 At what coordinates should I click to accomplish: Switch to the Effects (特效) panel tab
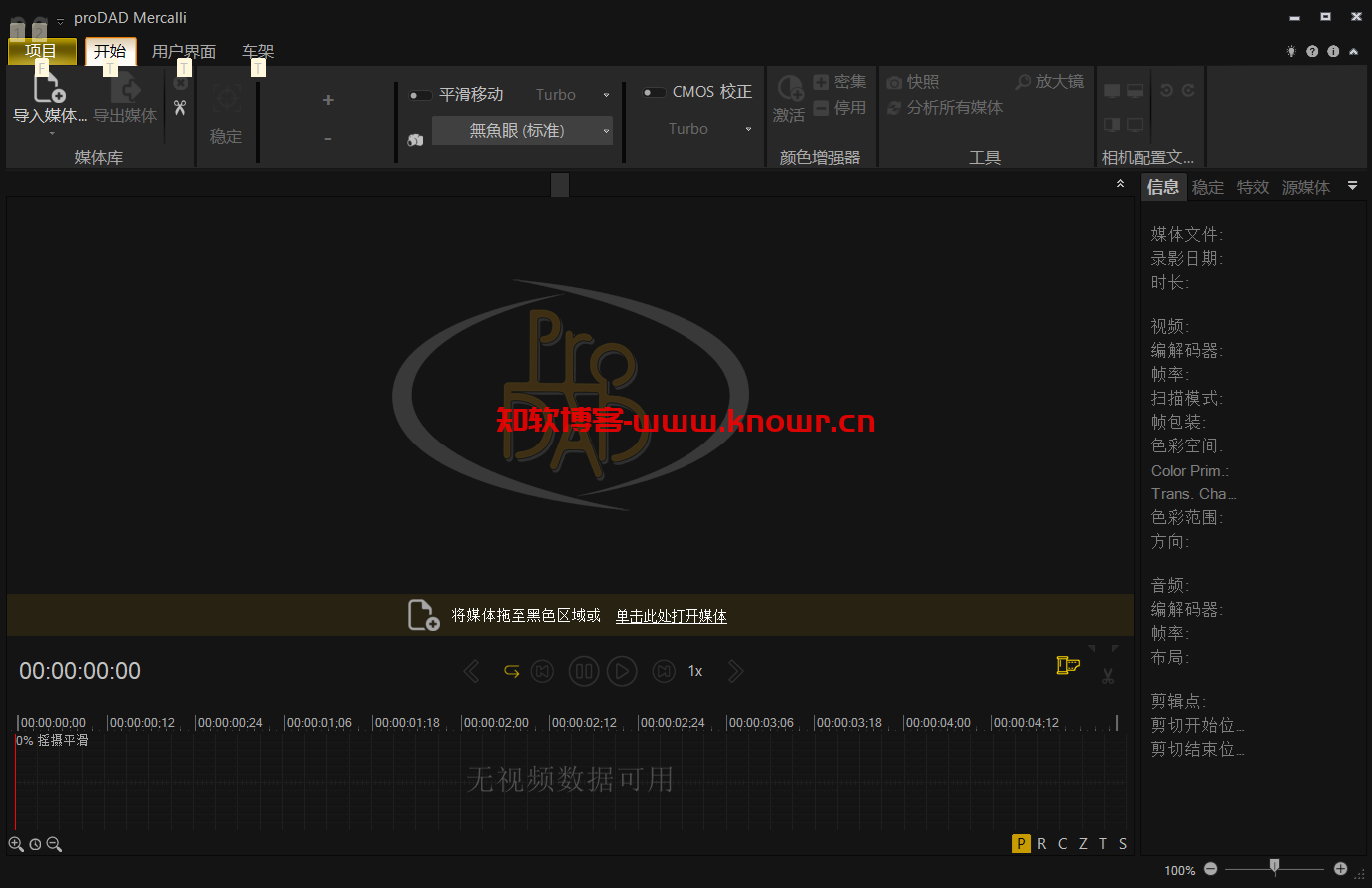pyautogui.click(x=1253, y=187)
